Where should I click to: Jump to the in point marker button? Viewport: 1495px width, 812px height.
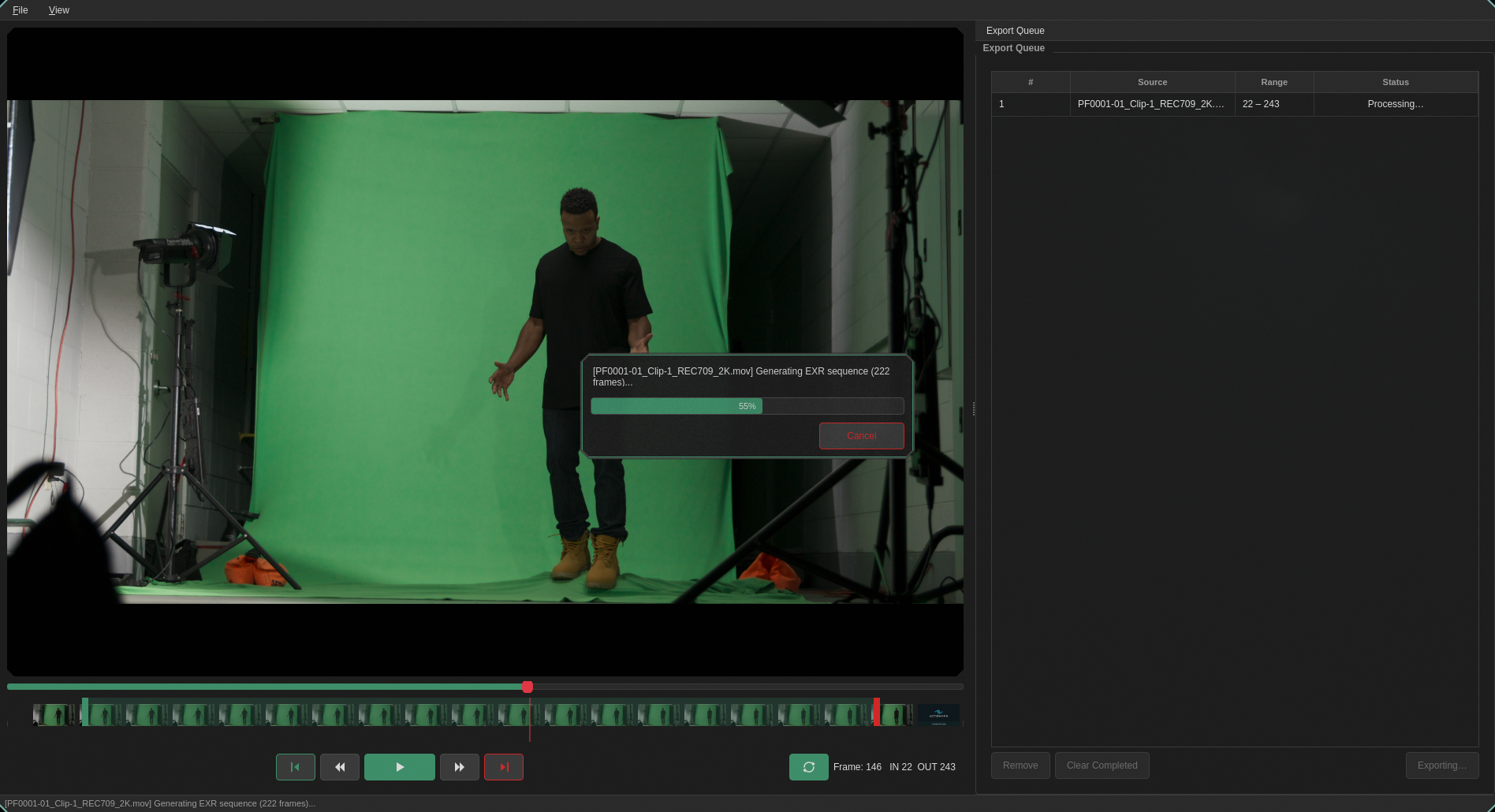tap(296, 767)
